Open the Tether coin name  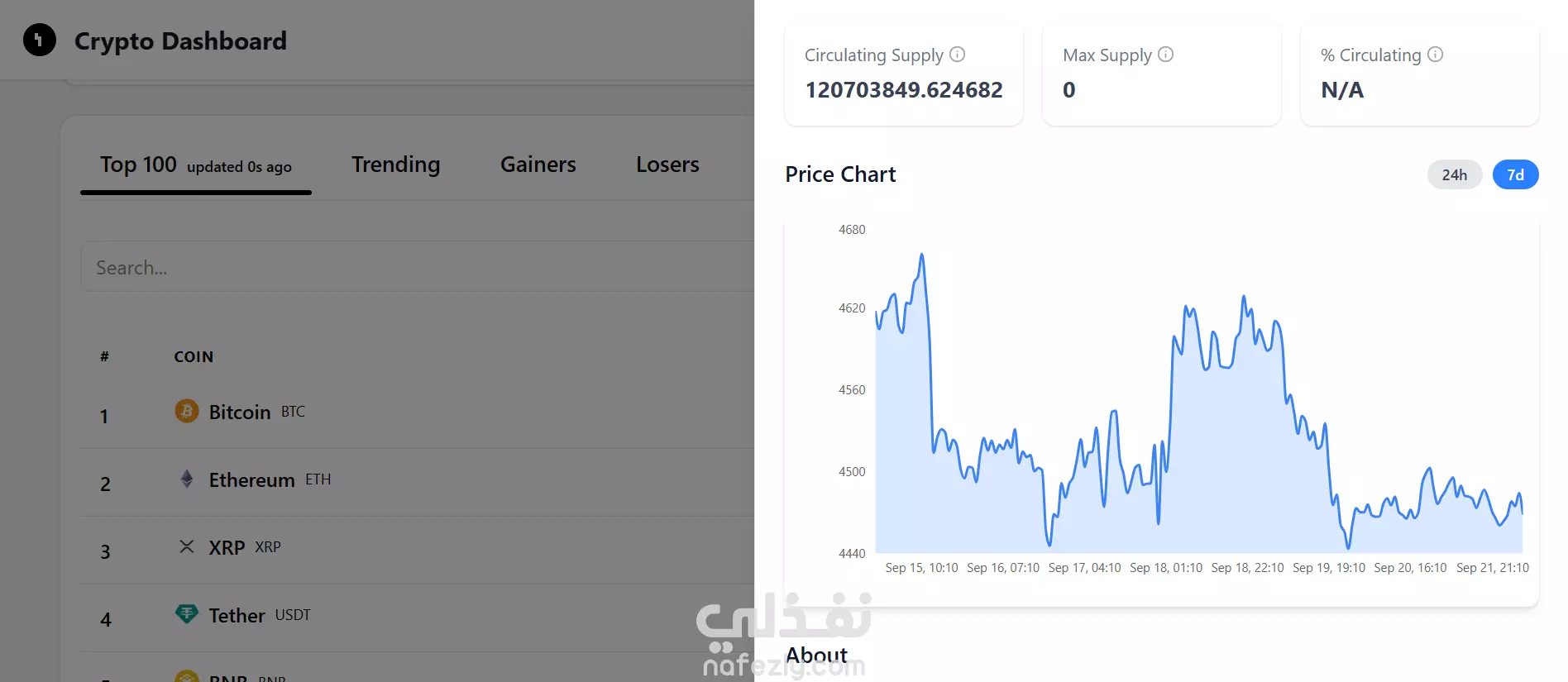(x=237, y=615)
